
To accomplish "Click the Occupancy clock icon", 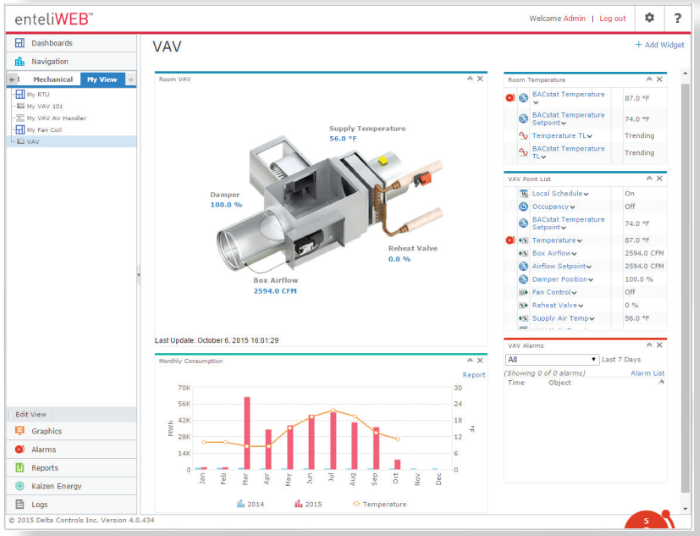I will [x=523, y=207].
